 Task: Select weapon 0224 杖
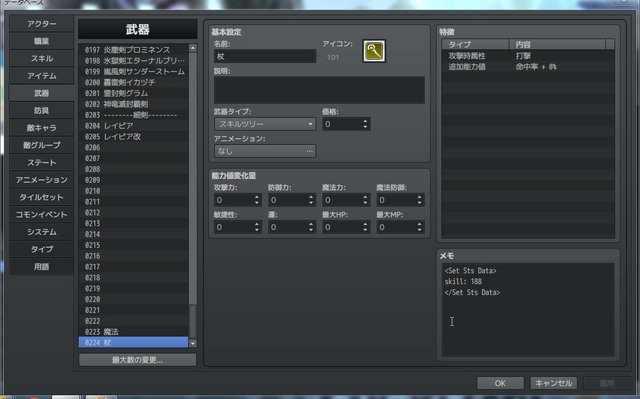click(x=133, y=343)
